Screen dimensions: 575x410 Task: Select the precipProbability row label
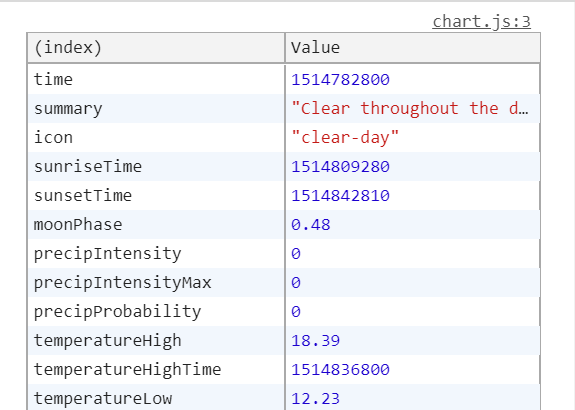[x=117, y=312]
